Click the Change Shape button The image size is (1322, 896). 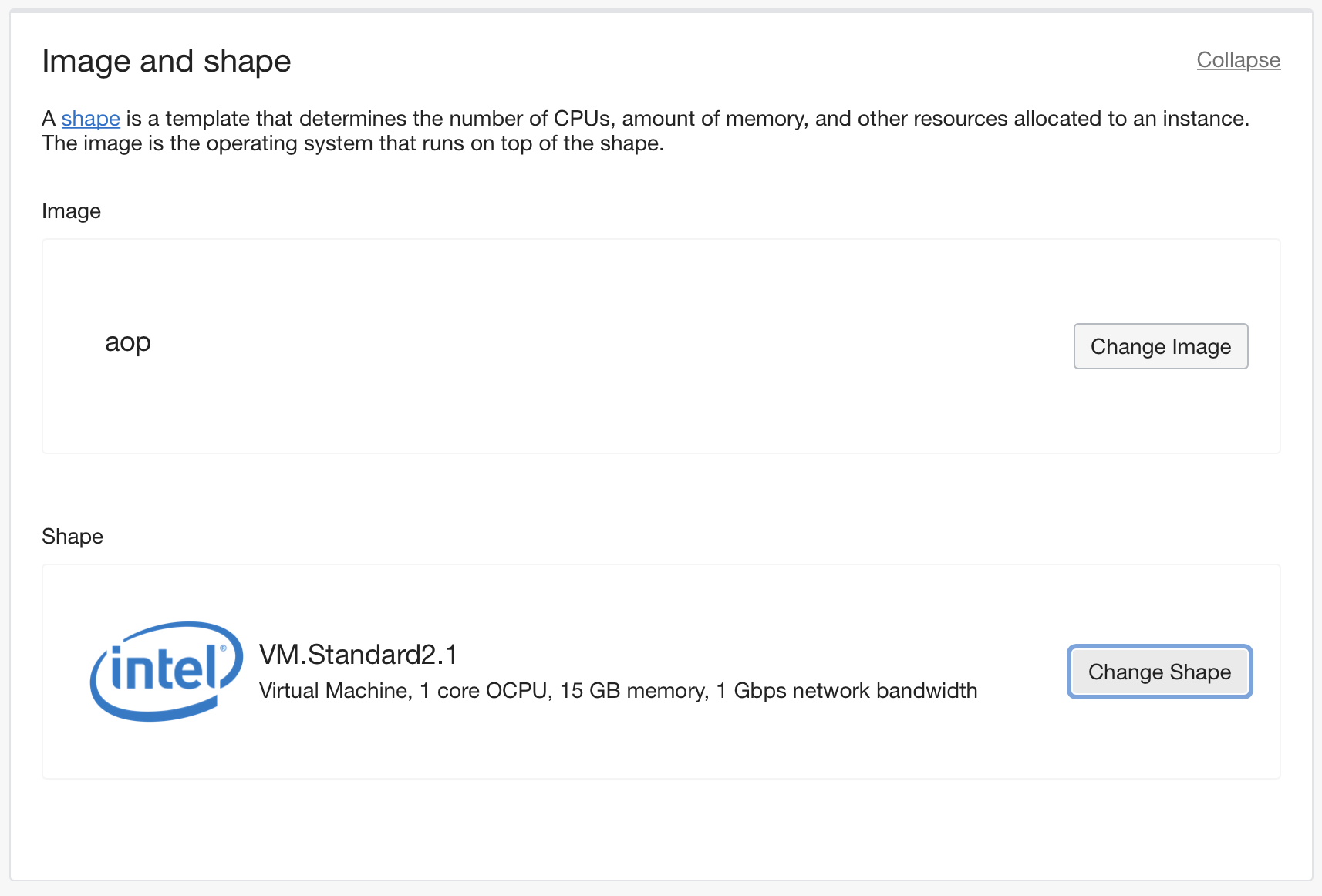[x=1159, y=672]
